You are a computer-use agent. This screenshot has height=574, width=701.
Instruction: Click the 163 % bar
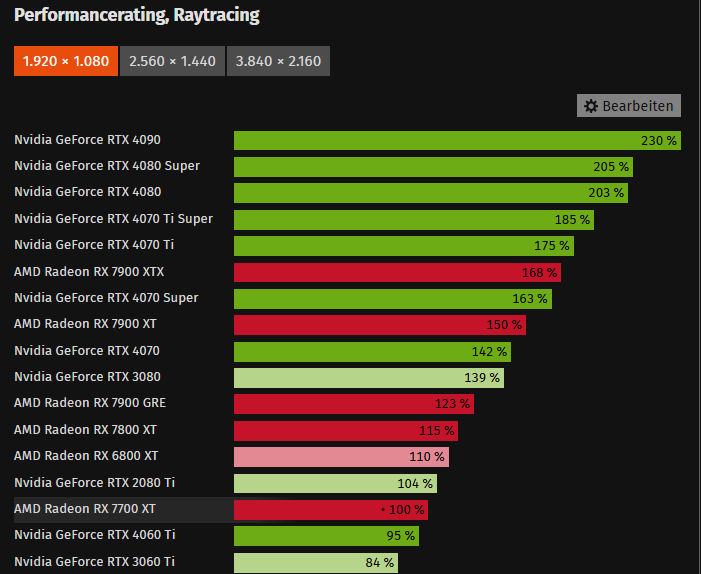[393, 299]
